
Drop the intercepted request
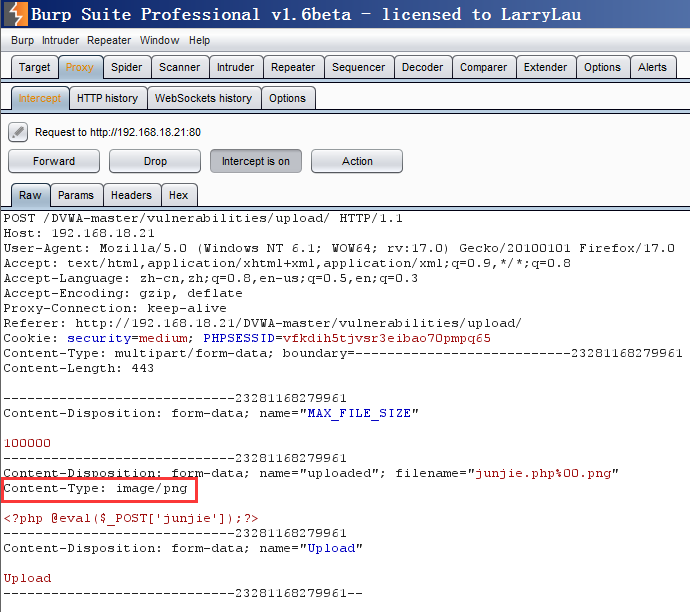(155, 161)
